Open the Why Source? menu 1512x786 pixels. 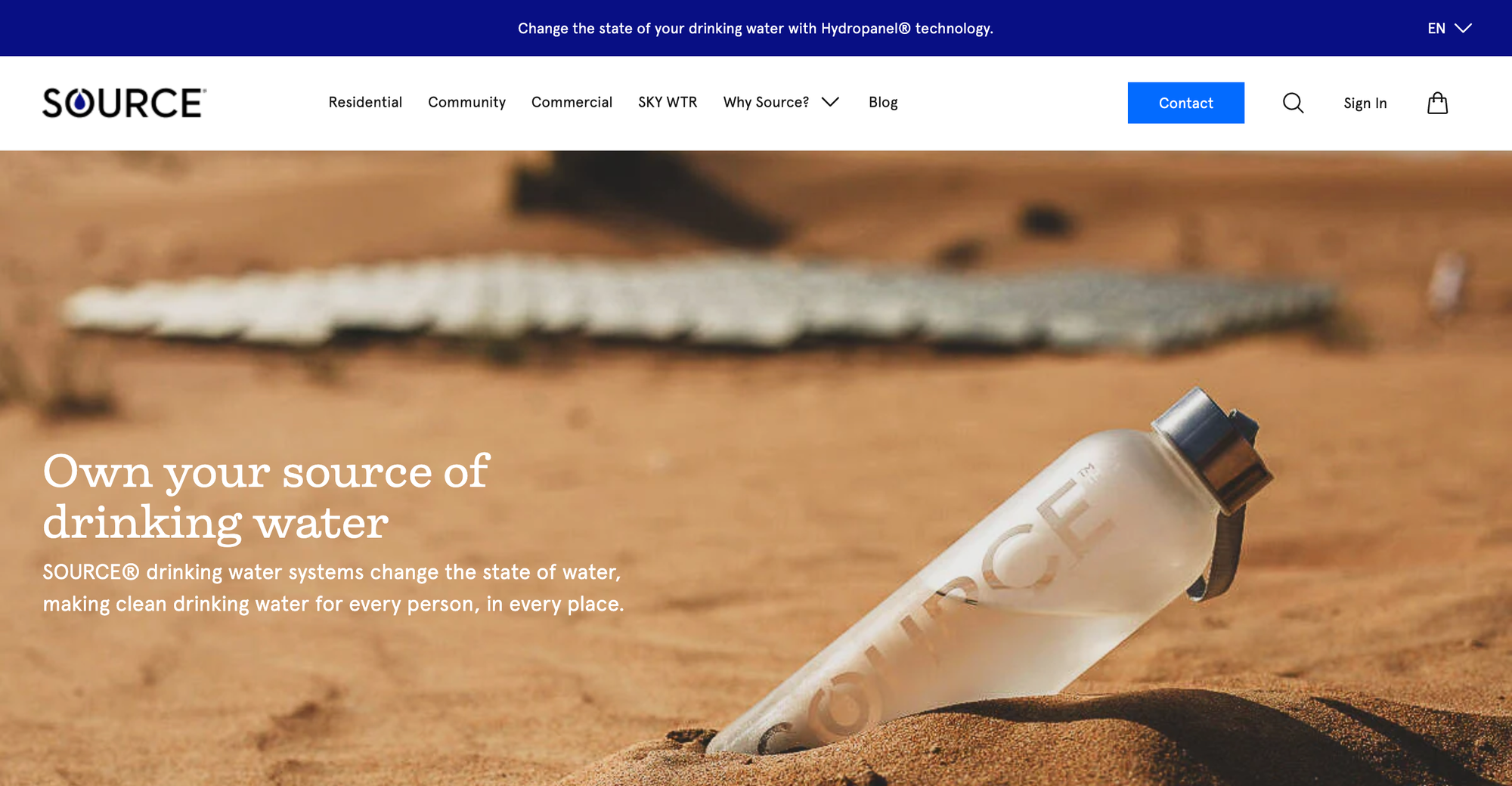(x=766, y=102)
